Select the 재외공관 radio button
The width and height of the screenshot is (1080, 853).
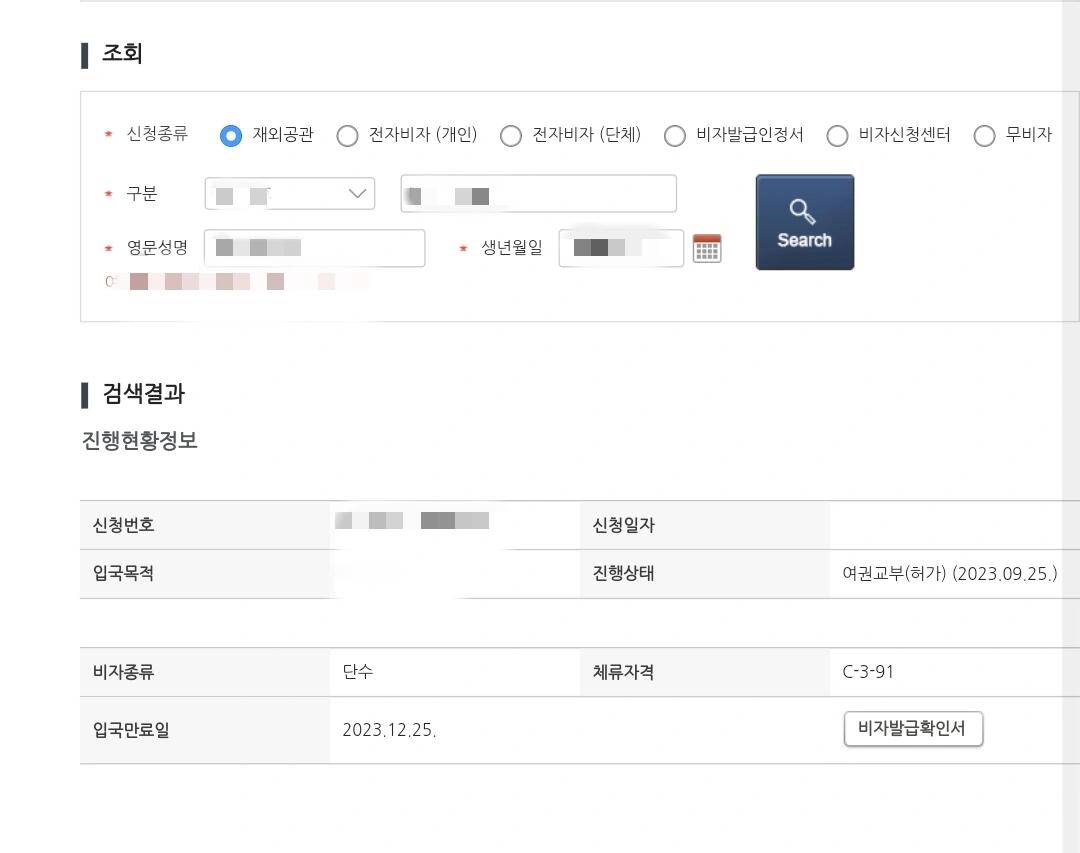(x=231, y=135)
